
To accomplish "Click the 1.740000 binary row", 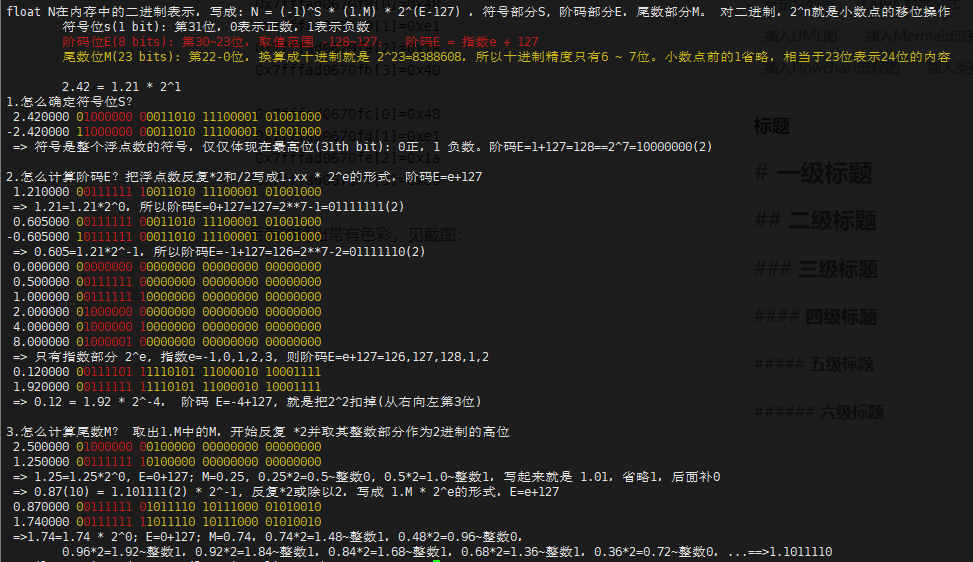I will 167,521.
